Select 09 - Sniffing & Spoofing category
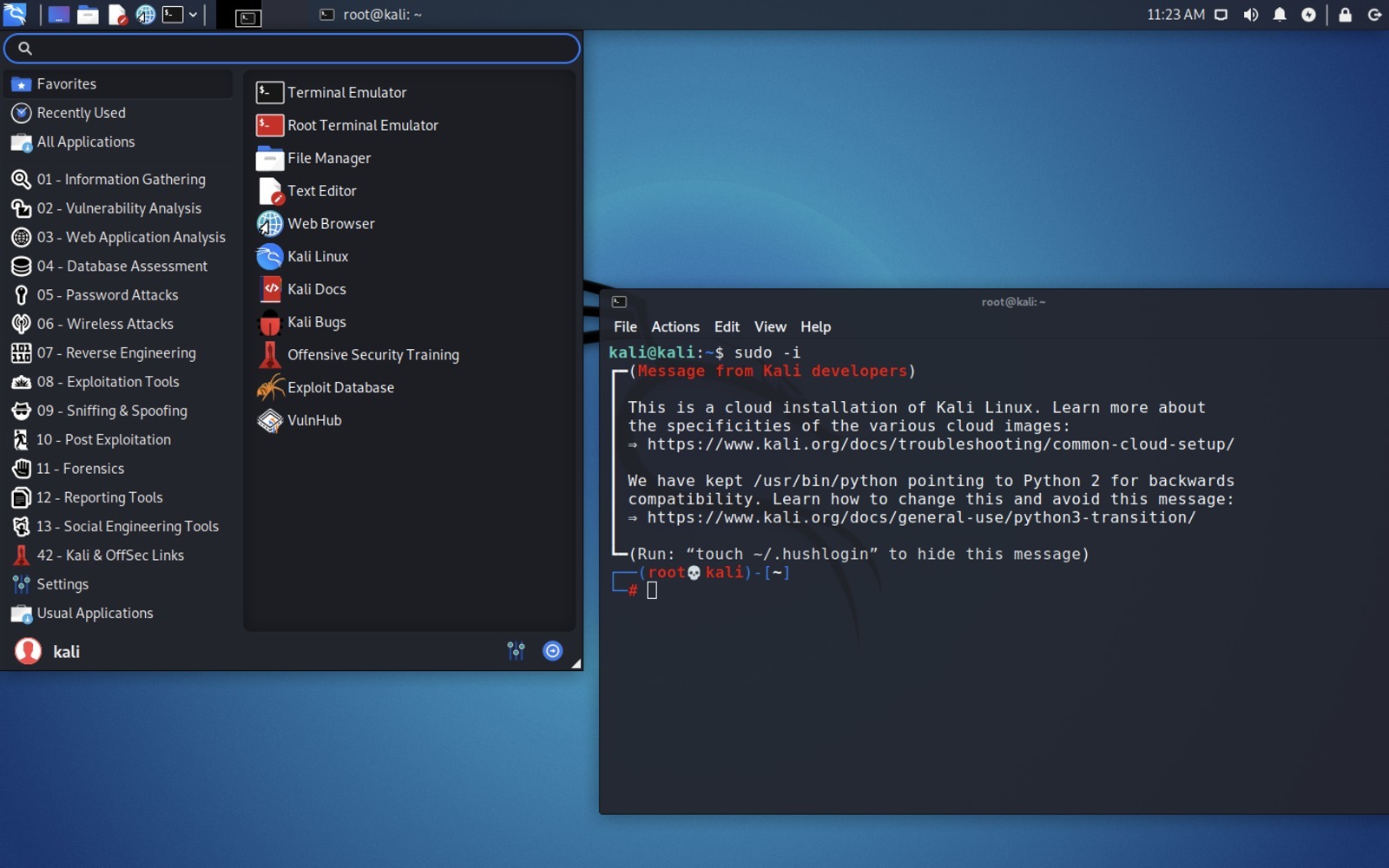The width and height of the screenshot is (1389, 868). point(118,411)
